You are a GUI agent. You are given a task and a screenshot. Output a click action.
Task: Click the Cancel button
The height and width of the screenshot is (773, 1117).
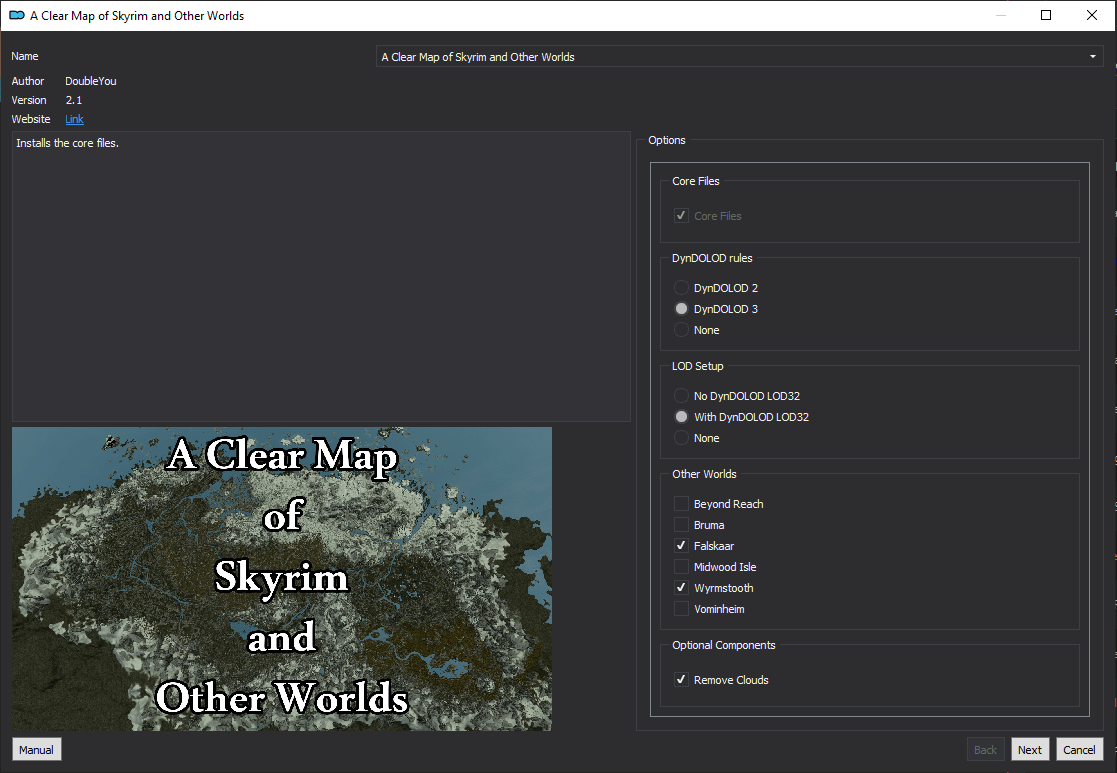1079,749
